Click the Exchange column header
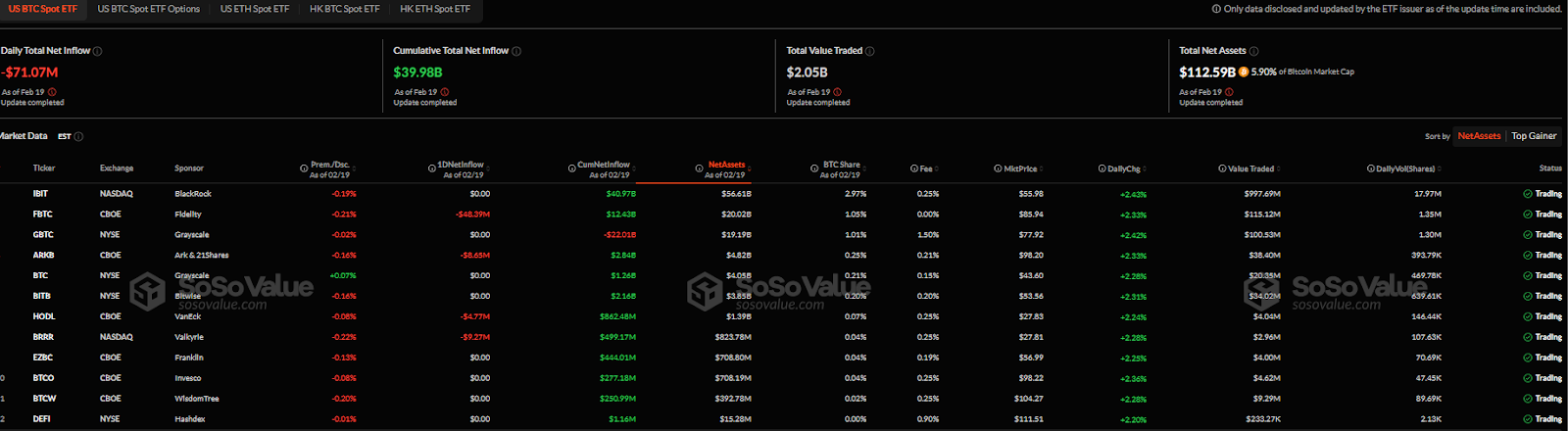Image resolution: width=1568 pixels, height=431 pixels. [x=117, y=168]
